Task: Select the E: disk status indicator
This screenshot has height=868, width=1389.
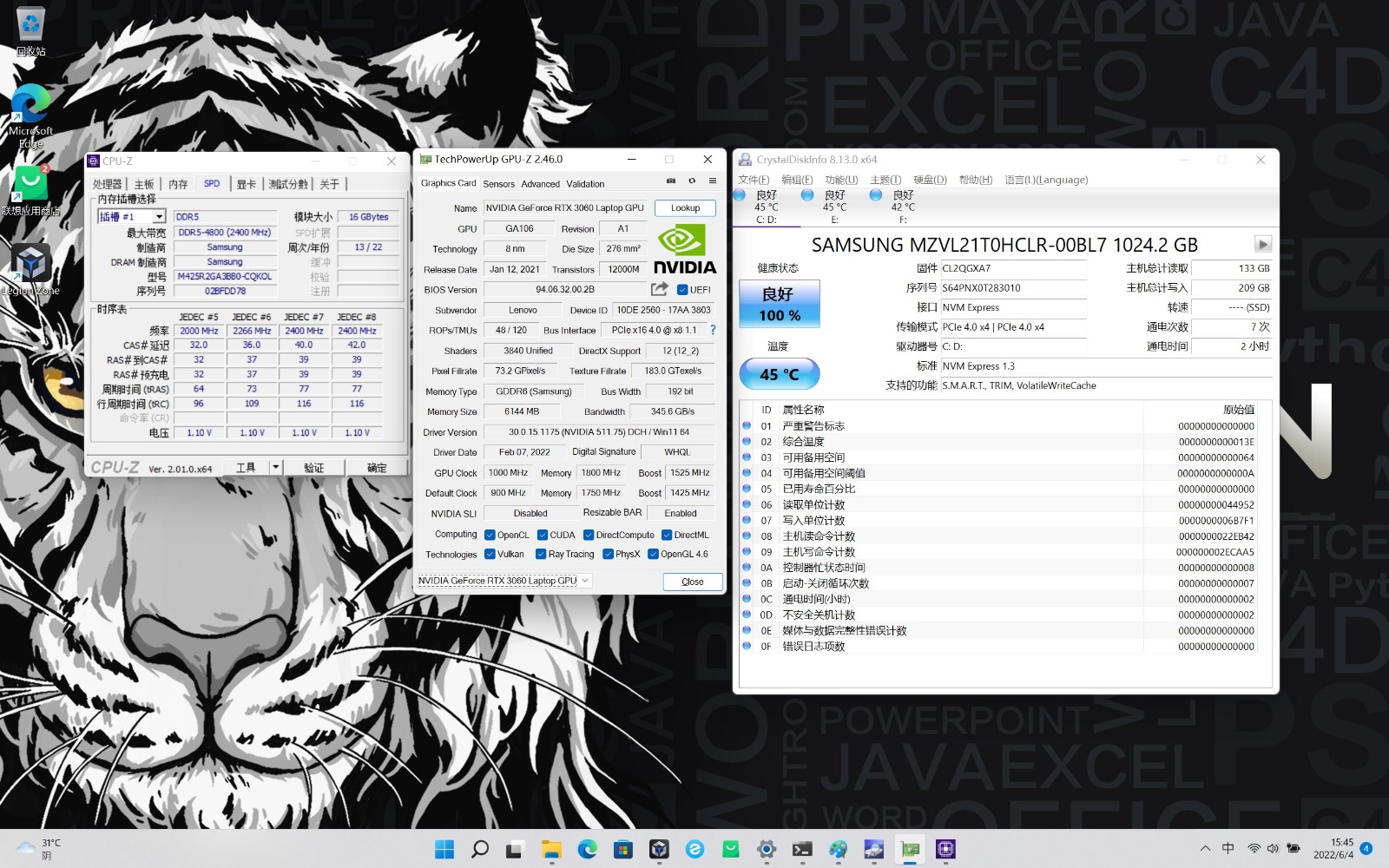Action: click(834, 207)
